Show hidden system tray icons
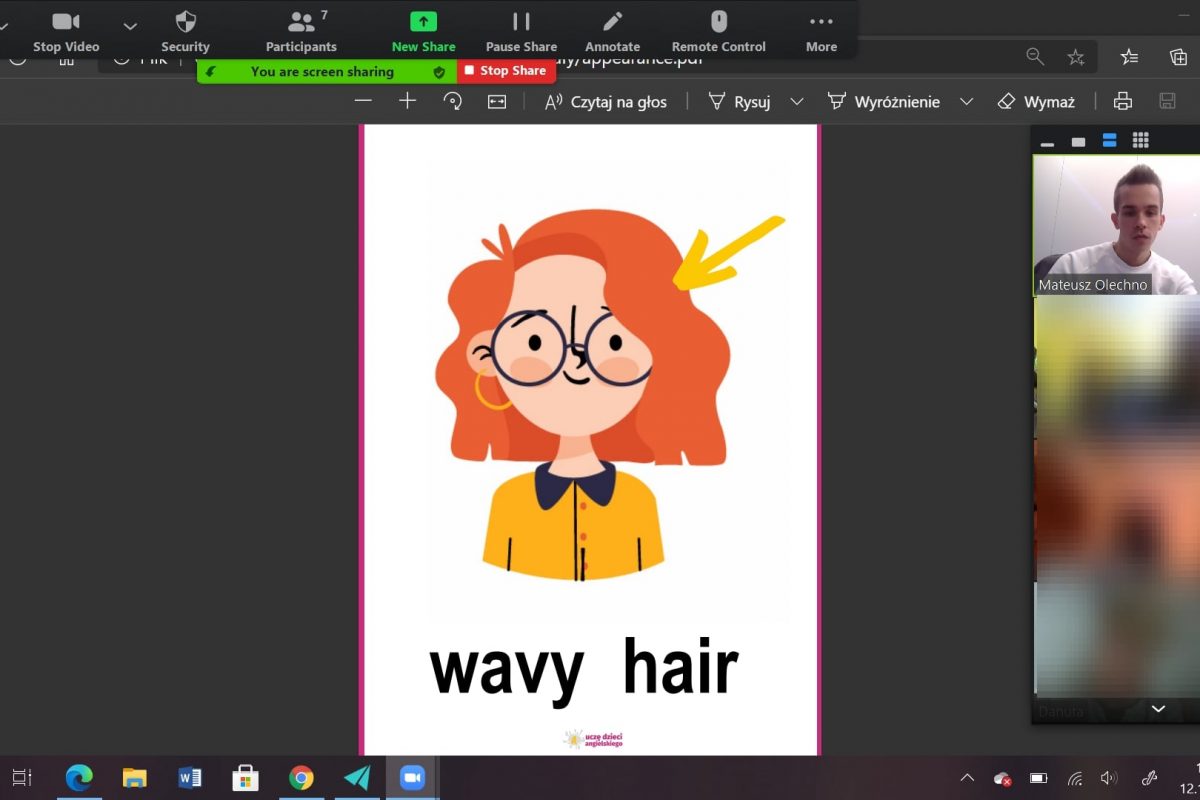 point(967,778)
